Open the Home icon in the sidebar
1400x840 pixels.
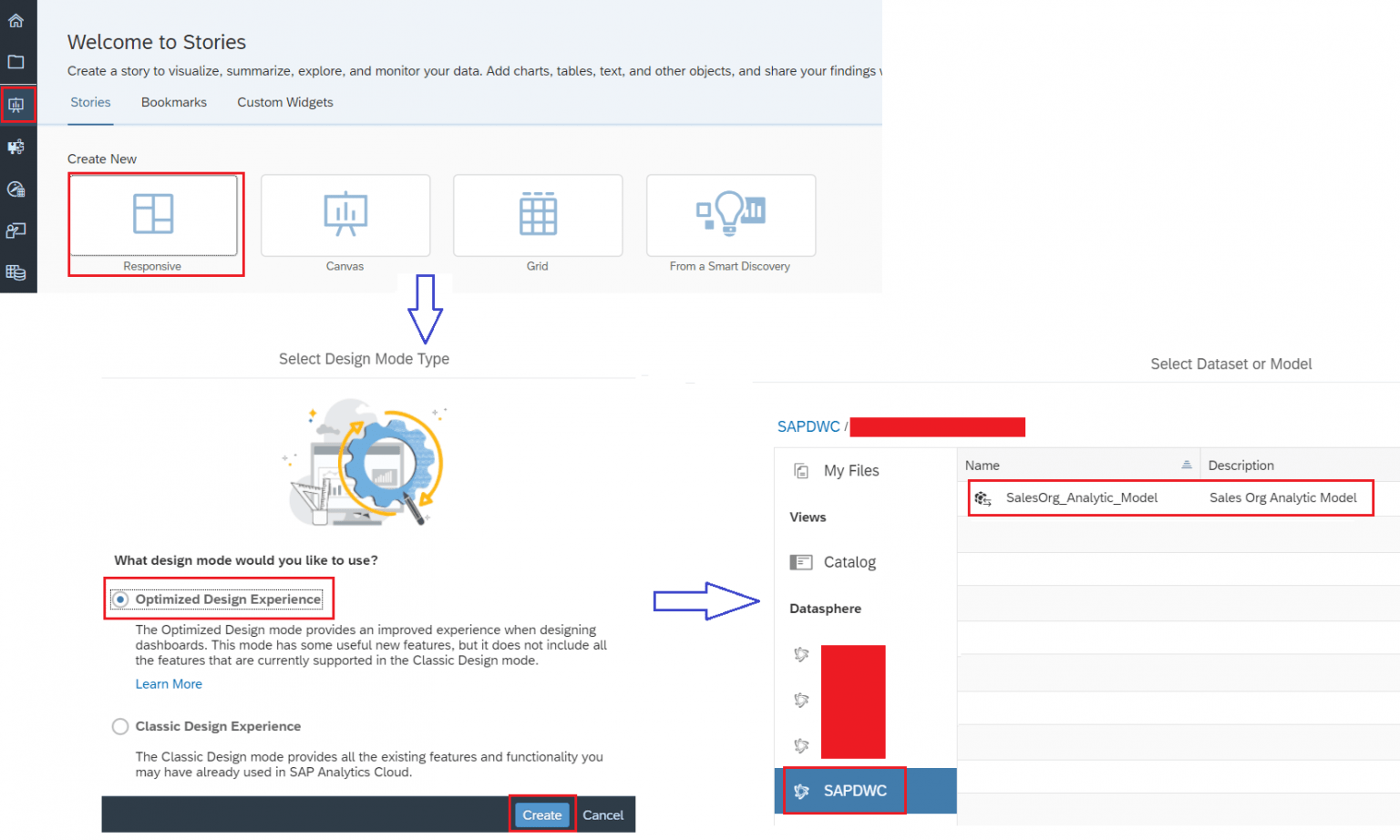click(x=16, y=20)
